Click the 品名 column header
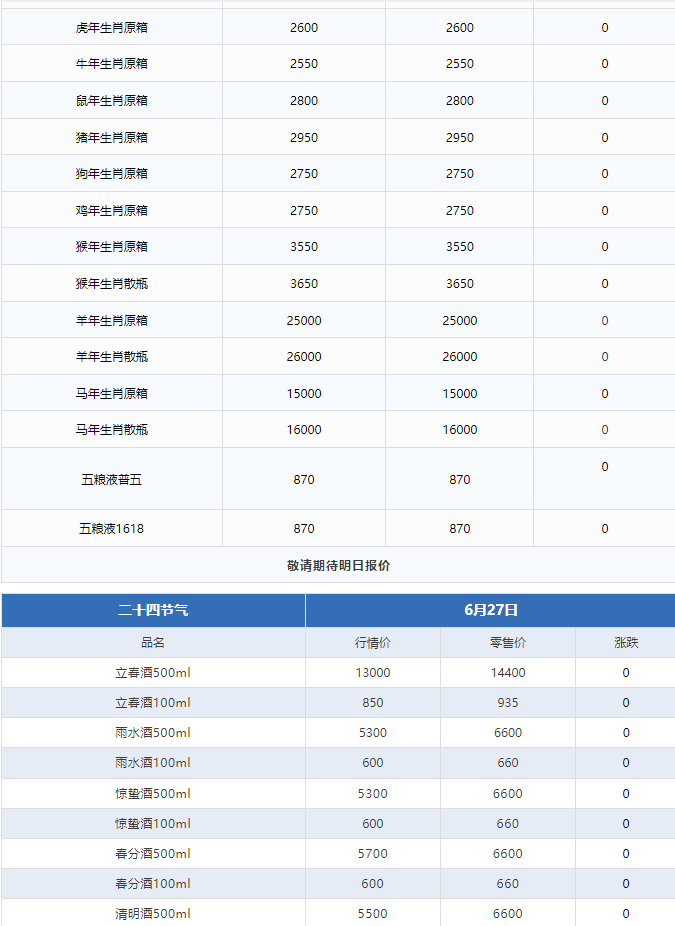 click(153, 643)
